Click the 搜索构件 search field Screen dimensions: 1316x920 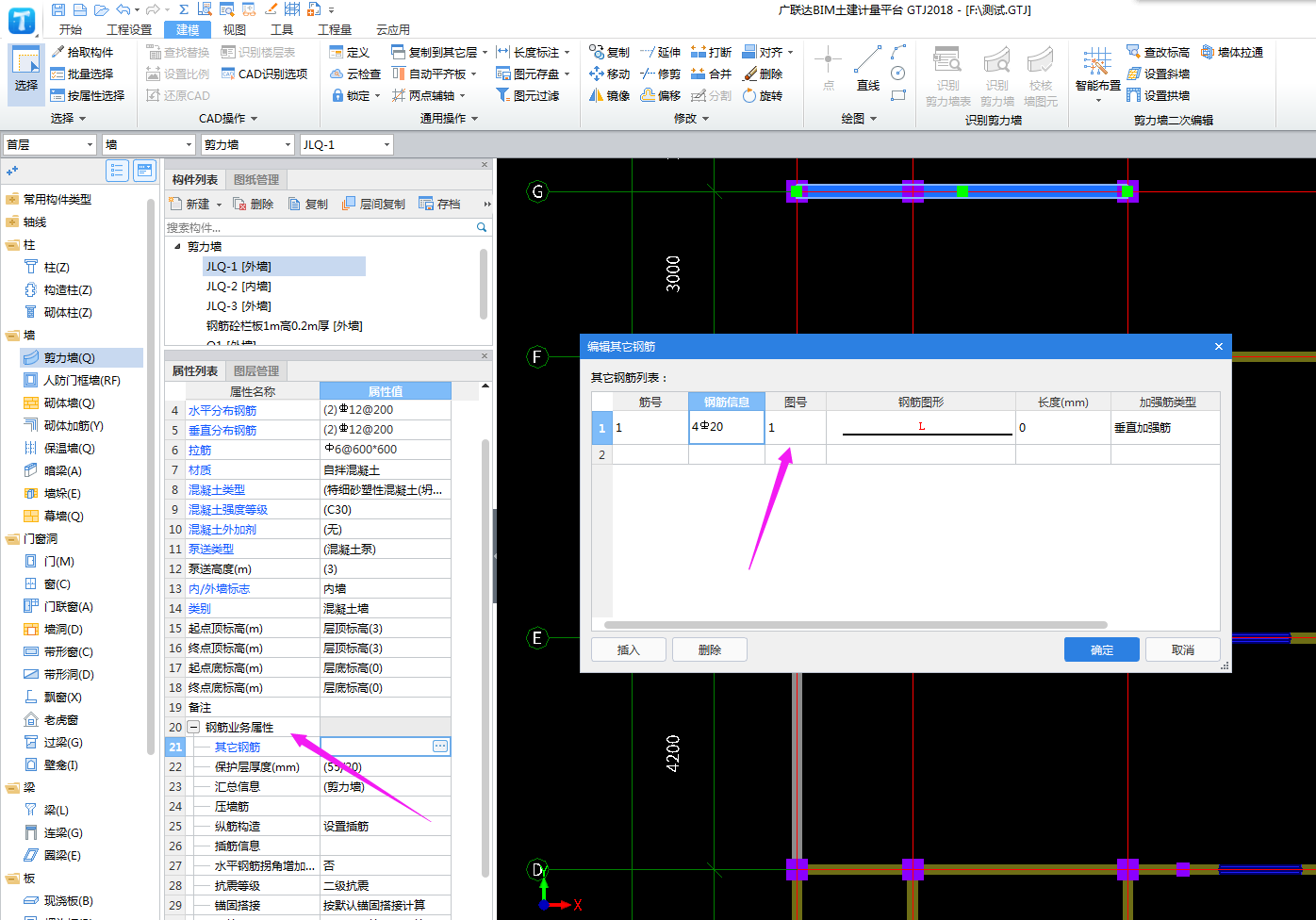[x=321, y=227]
